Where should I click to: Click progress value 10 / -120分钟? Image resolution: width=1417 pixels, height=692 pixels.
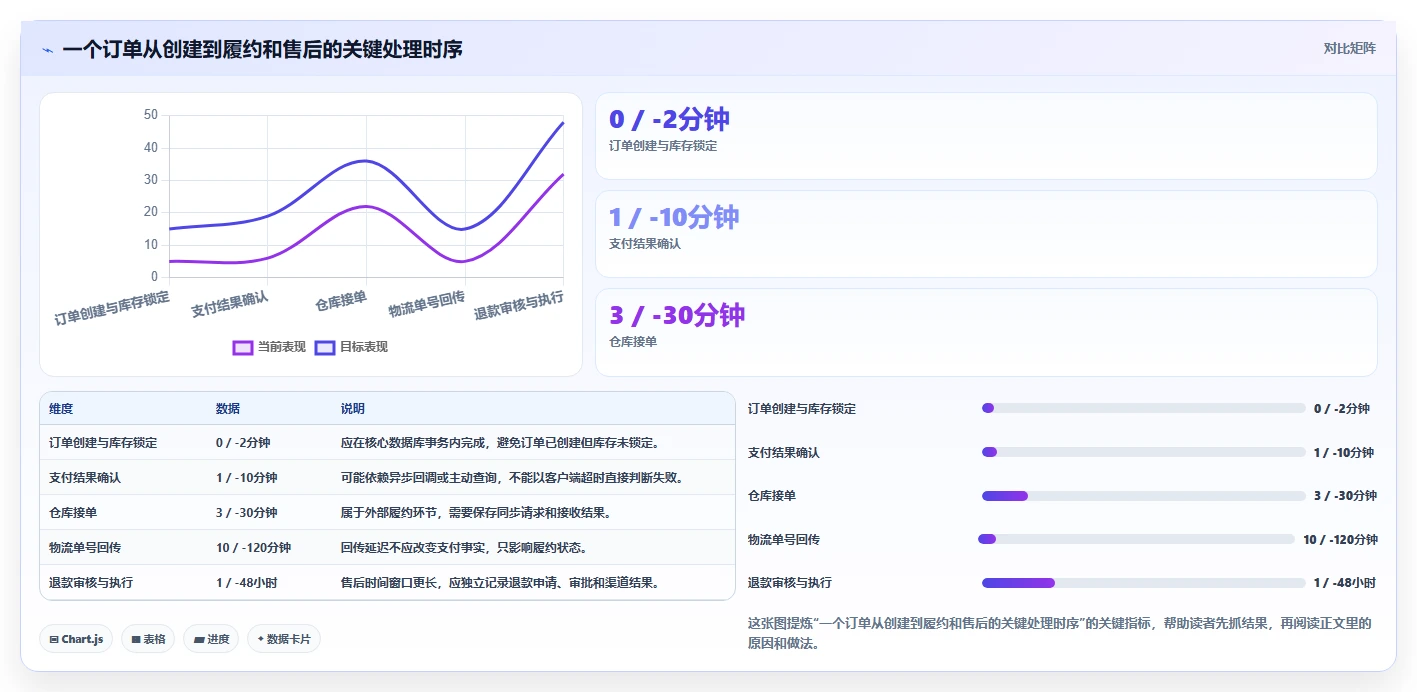pyautogui.click(x=1340, y=539)
